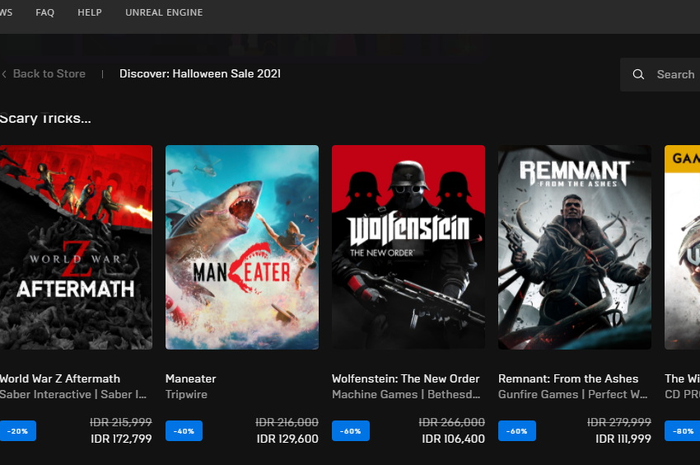Click Wolfenstein: The New Order title text

405,378
